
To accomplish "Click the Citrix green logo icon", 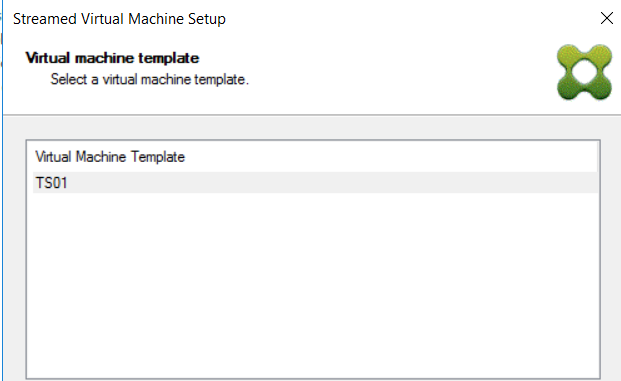I will [x=584, y=72].
